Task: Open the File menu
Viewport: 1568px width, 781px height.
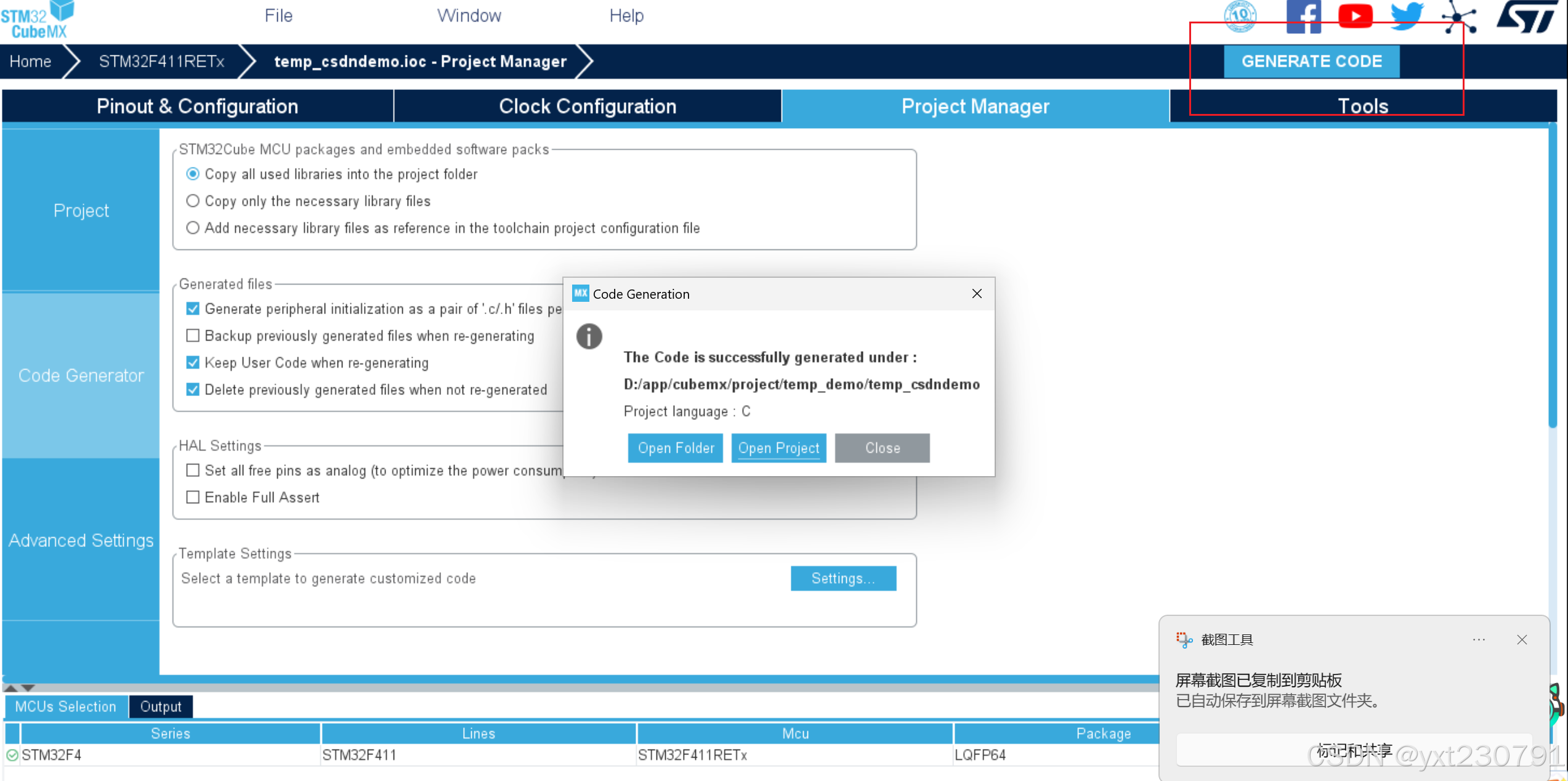Action: click(278, 15)
